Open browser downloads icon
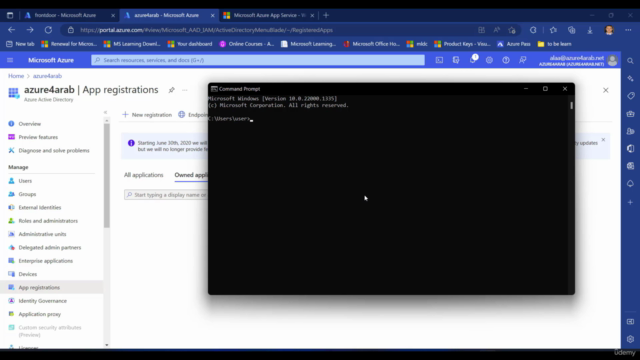The image size is (640, 360). tap(590, 30)
